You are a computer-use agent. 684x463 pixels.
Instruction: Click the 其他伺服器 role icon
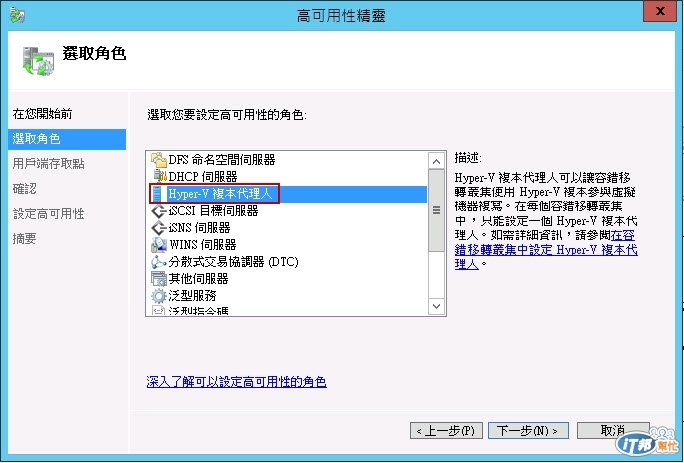(159, 279)
